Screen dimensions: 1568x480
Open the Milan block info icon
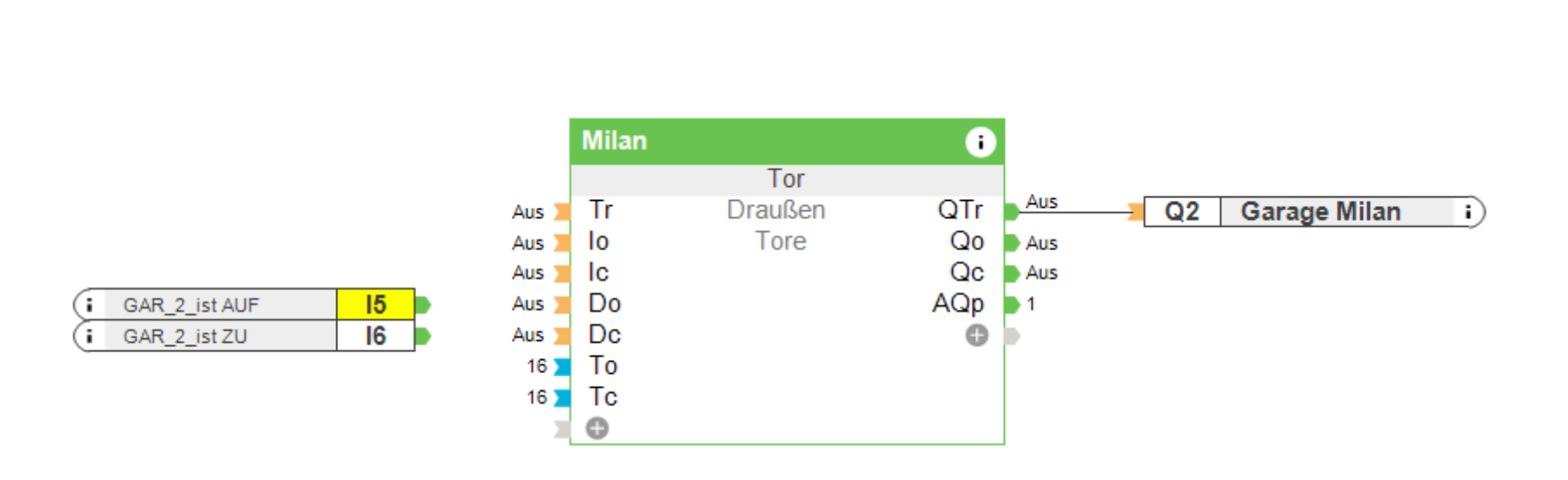(980, 142)
